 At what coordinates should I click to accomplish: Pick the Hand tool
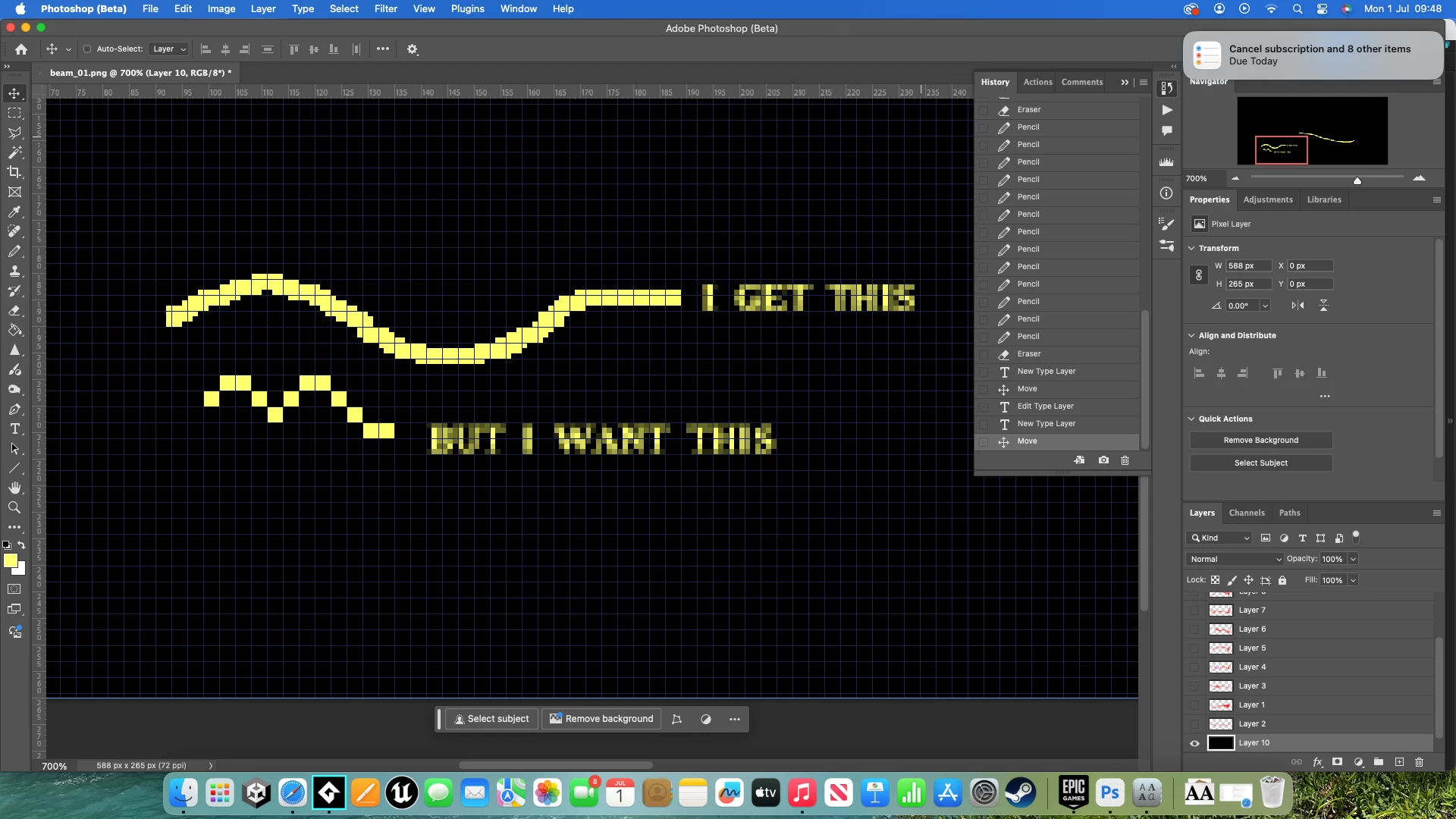click(14, 488)
